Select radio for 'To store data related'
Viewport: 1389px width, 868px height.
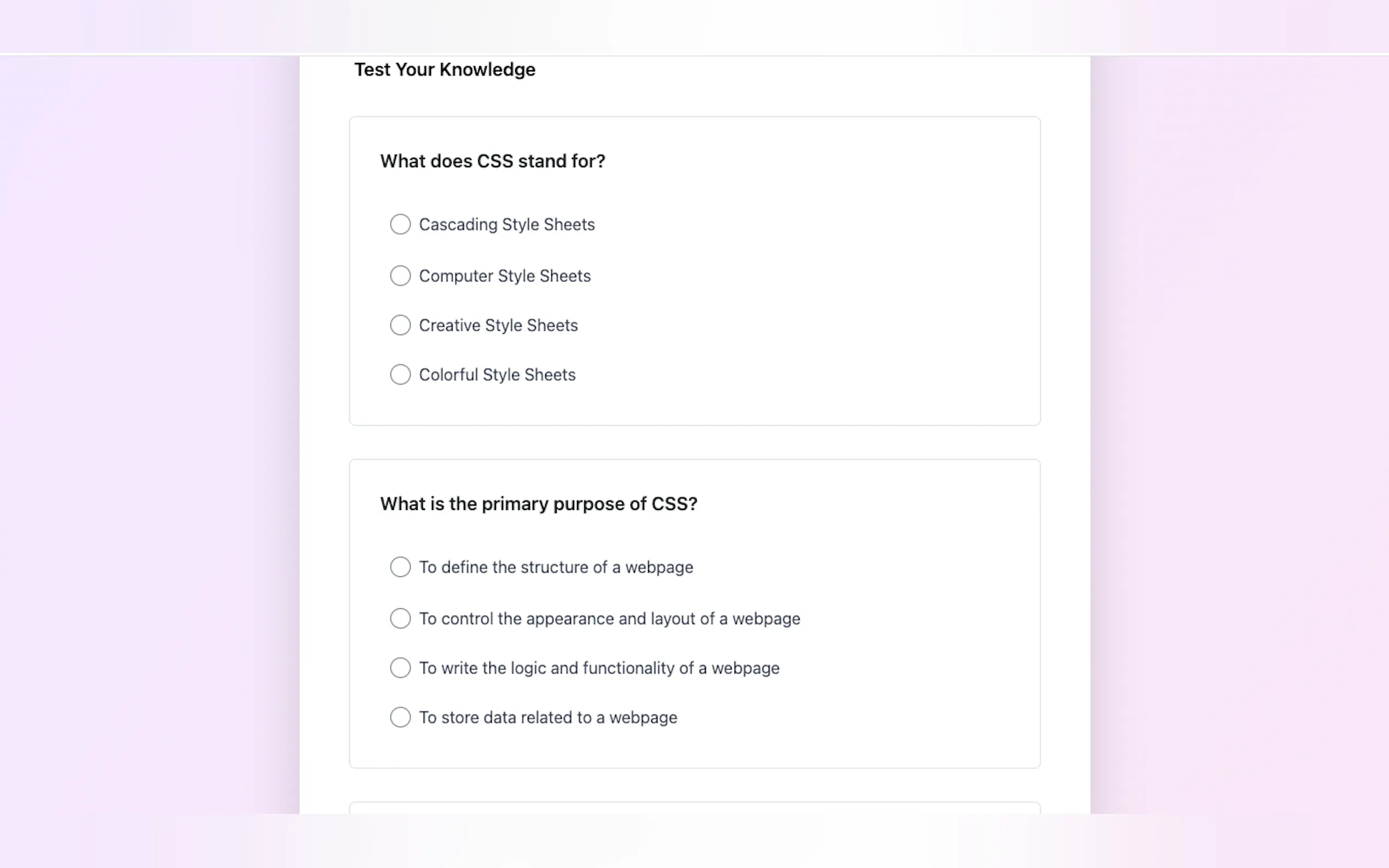(x=400, y=717)
